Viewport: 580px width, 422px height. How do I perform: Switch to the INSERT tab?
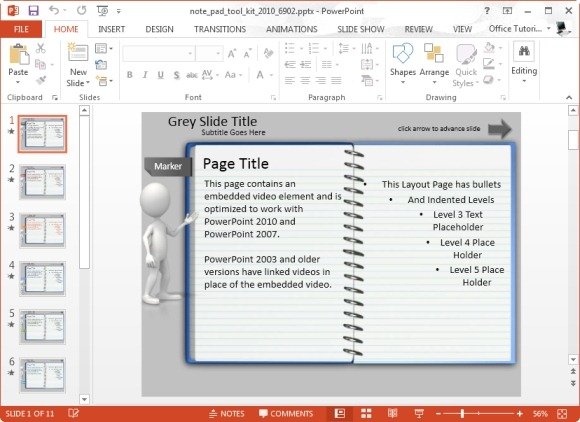(111, 29)
